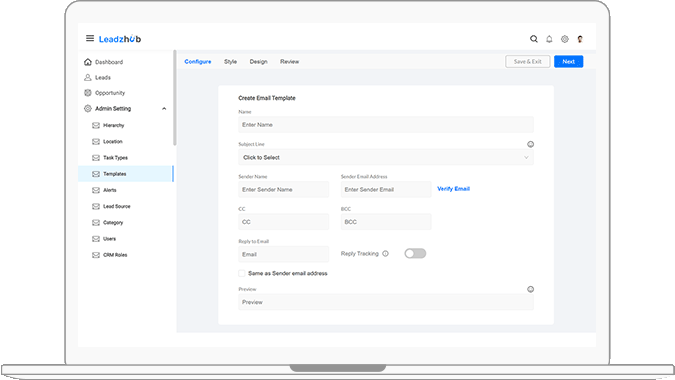Viewport: 675px width, 380px height.
Task: Select Location under Admin Setting
Action: click(113, 142)
